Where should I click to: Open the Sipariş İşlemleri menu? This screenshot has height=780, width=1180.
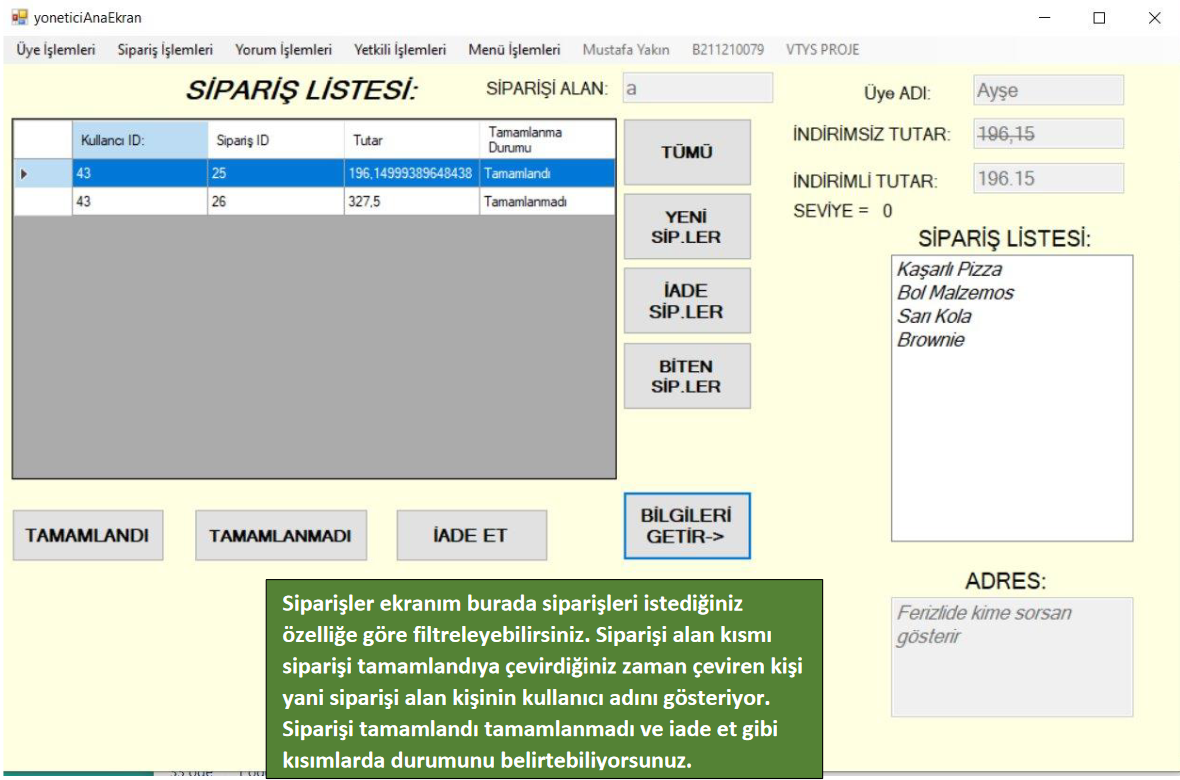[165, 50]
